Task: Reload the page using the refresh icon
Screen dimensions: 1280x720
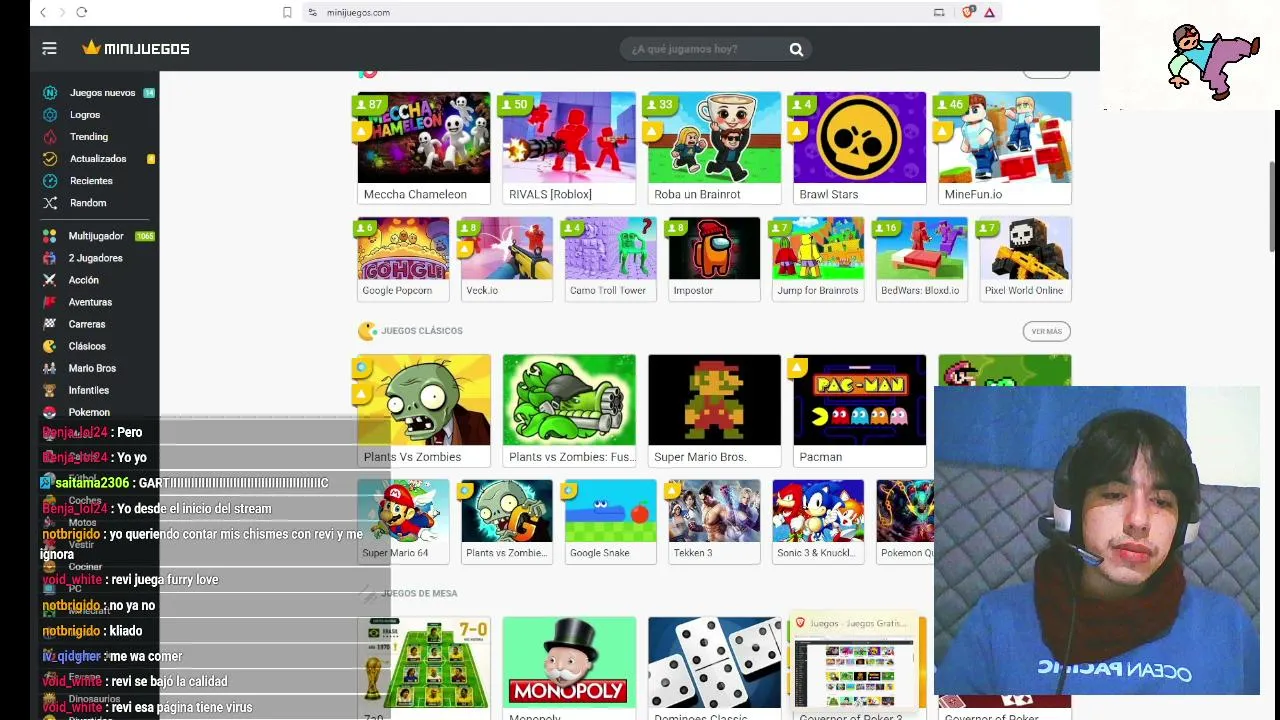Action: click(x=82, y=12)
